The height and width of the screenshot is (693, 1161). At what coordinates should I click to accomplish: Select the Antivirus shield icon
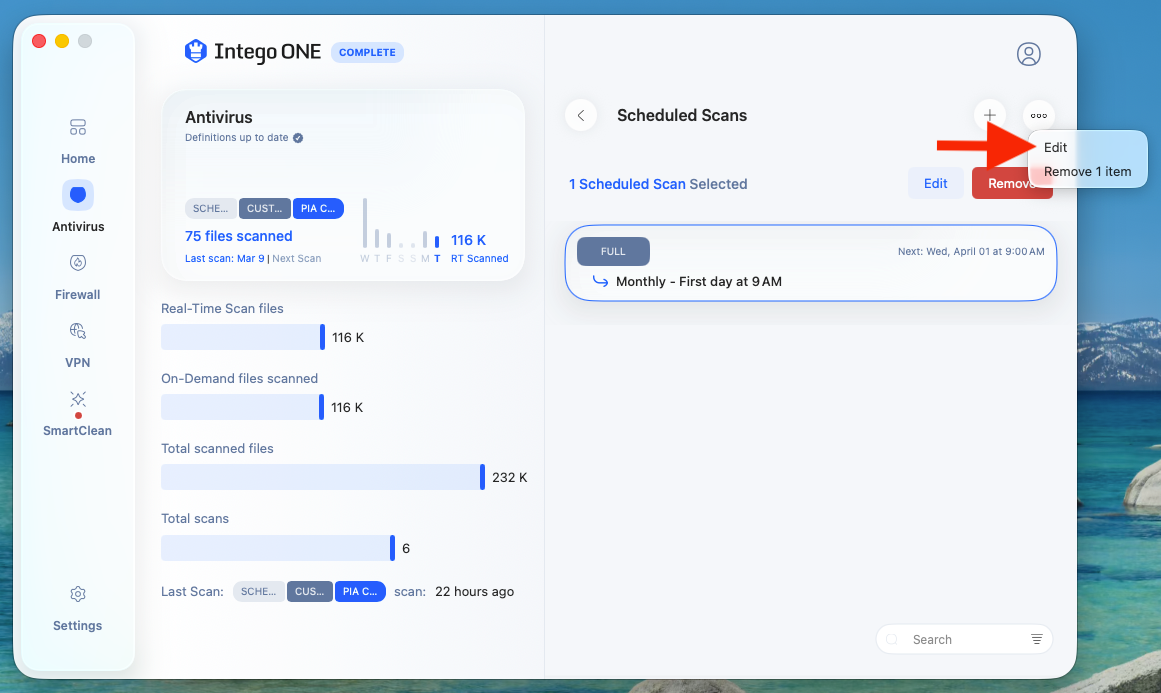[x=78, y=195]
